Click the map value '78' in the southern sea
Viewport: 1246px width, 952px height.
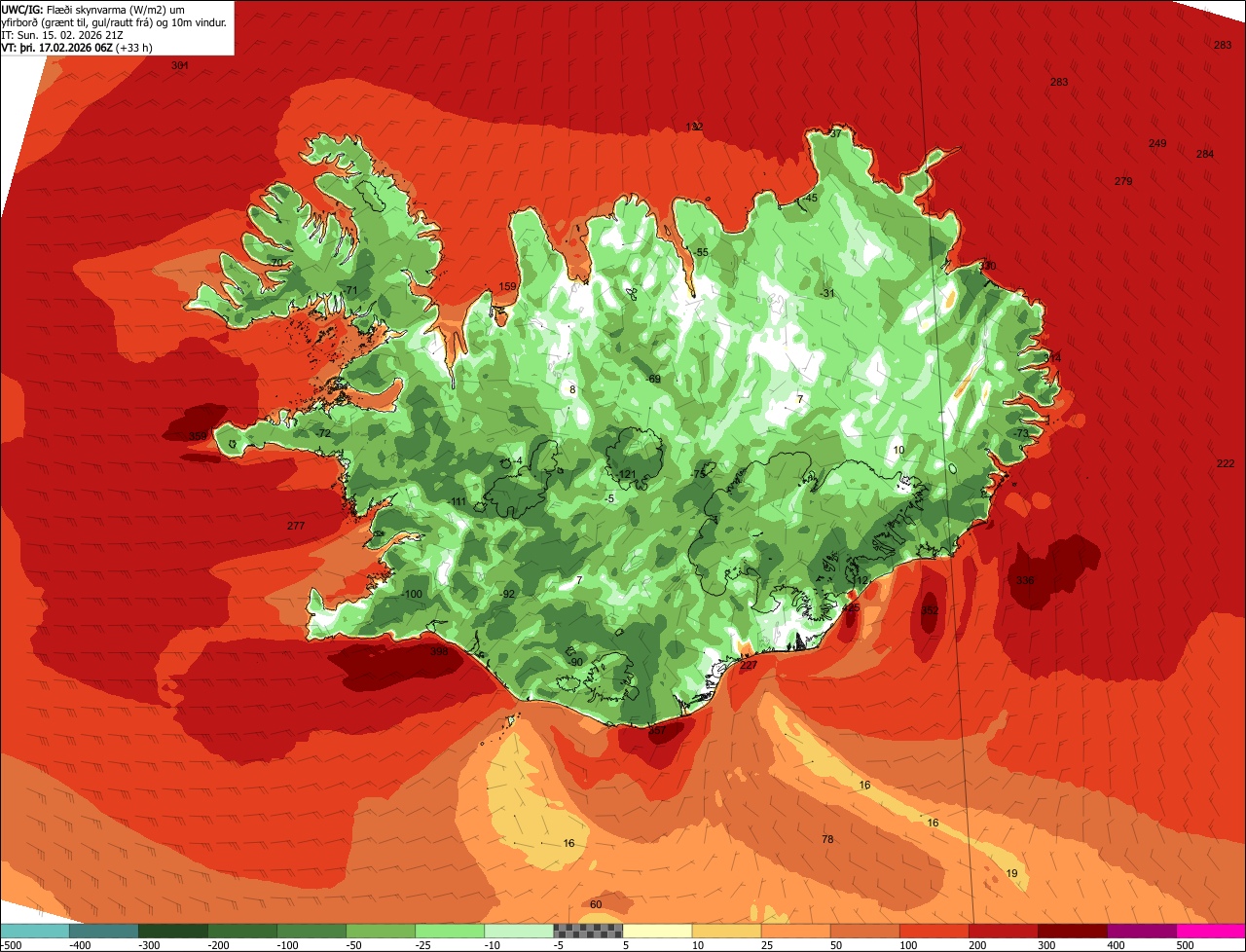(827, 839)
